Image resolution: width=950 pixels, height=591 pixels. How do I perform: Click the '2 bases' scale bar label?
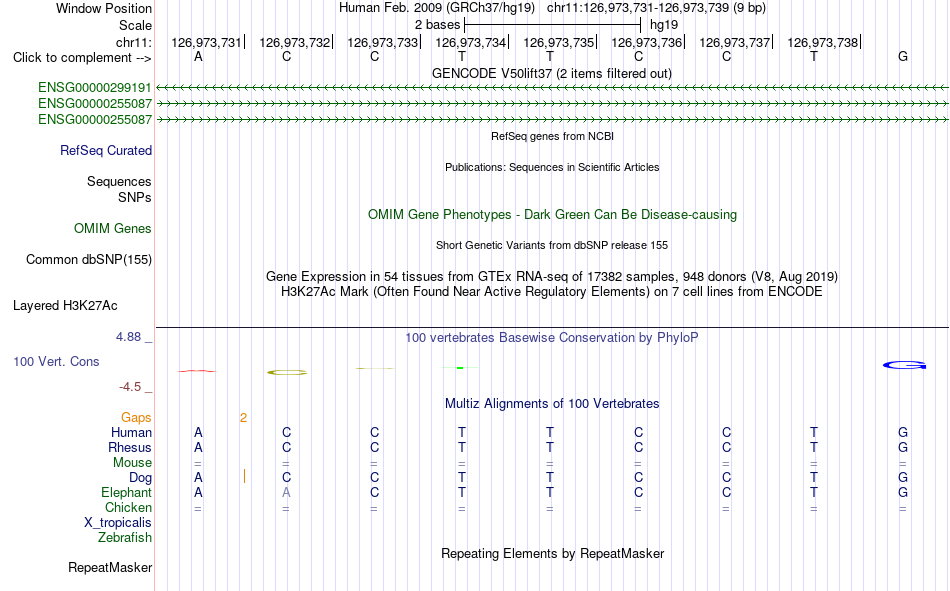437,25
